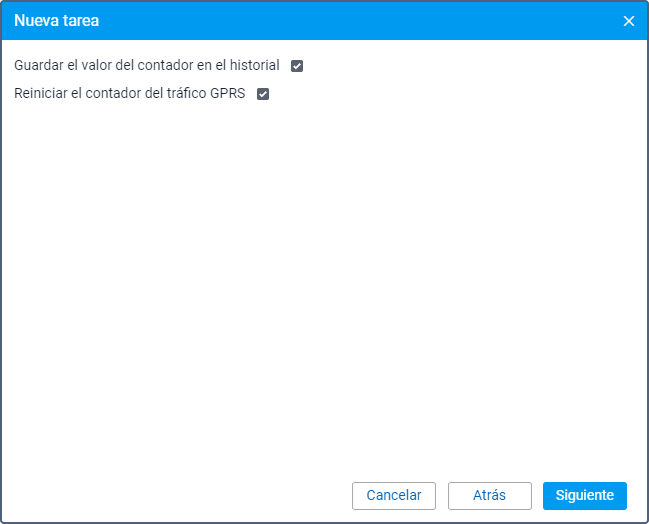This screenshot has height=524, width=649.
Task: Disable saving counter value in history
Action: [297, 66]
